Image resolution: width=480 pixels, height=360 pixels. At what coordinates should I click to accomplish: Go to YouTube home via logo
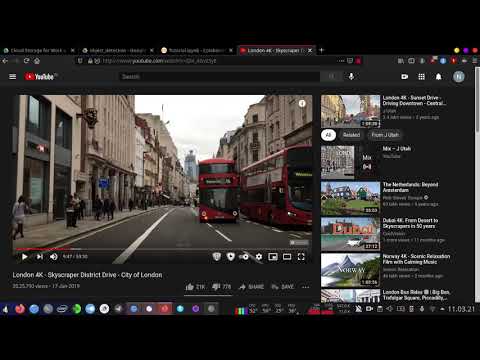click(x=40, y=77)
